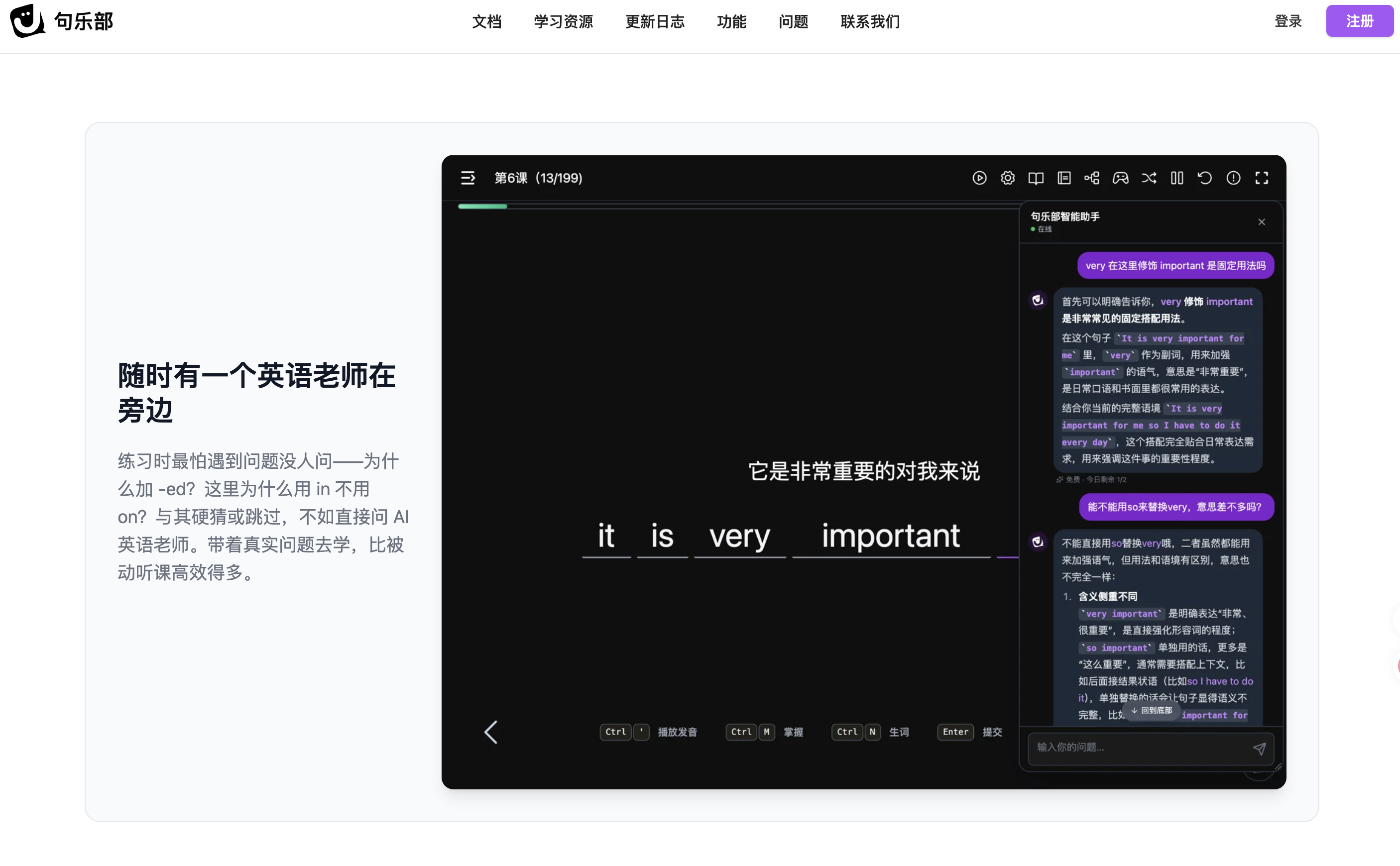Open the 联系我们 nav item
This screenshot has width=1400, height=866.
coord(870,22)
